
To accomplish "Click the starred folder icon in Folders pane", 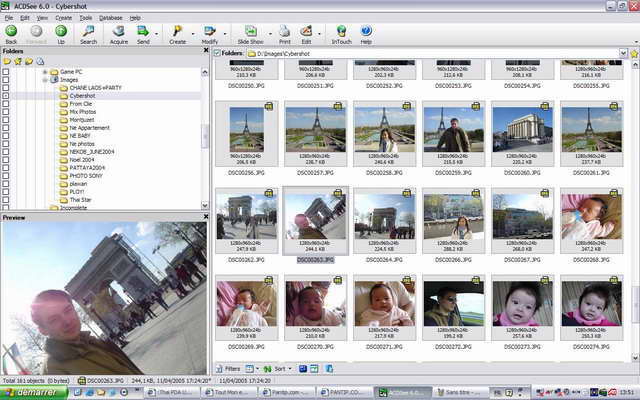I will [18, 62].
